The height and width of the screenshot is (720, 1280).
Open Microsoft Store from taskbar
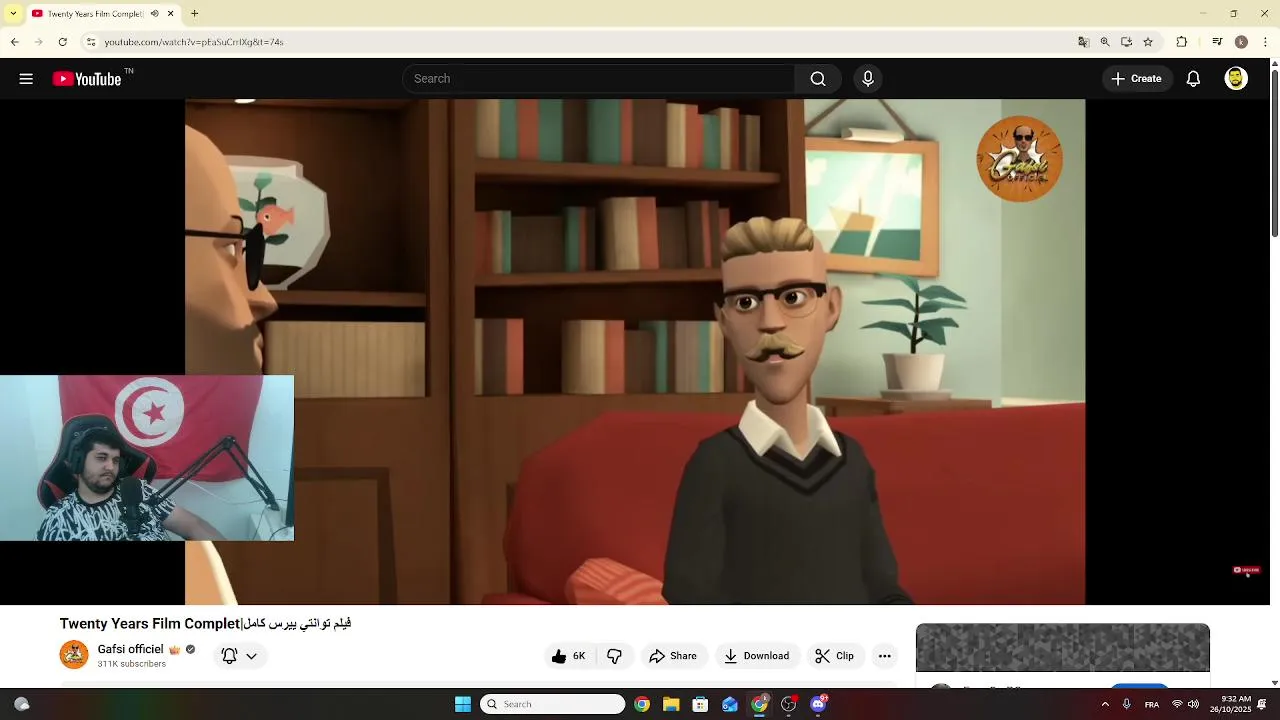[700, 704]
